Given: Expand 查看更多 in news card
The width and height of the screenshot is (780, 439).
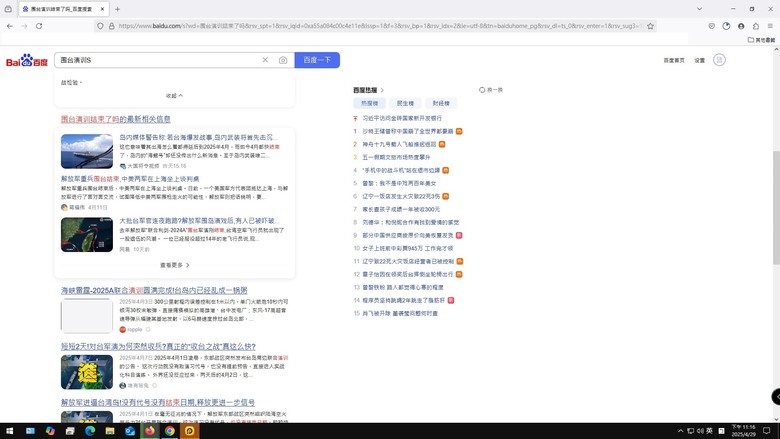Looking at the screenshot, I should pos(174,265).
